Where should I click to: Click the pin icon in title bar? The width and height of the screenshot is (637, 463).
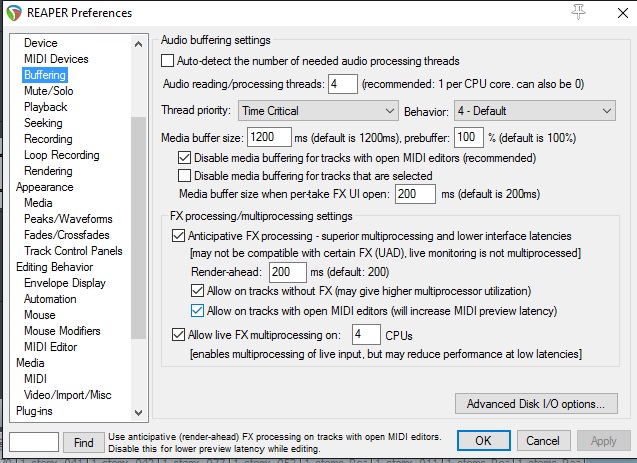click(x=578, y=12)
